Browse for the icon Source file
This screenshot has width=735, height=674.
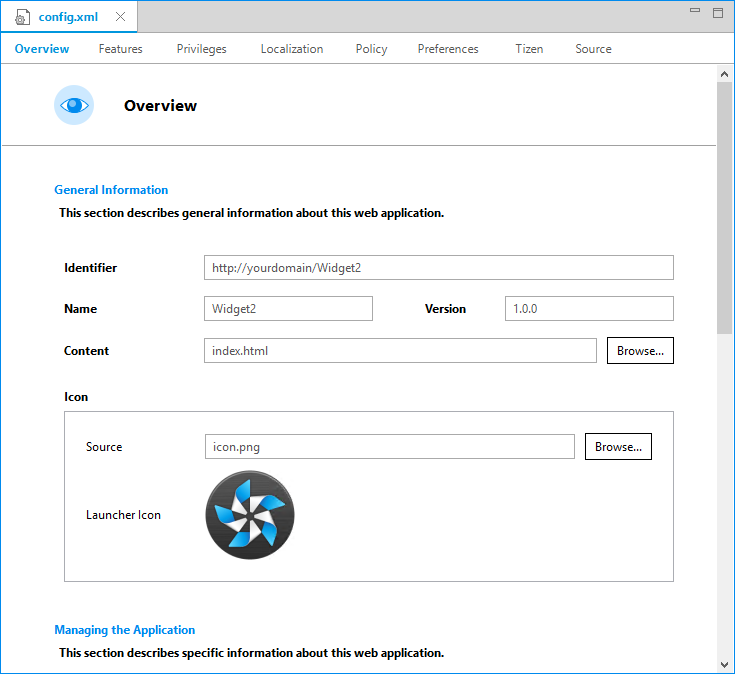point(618,447)
